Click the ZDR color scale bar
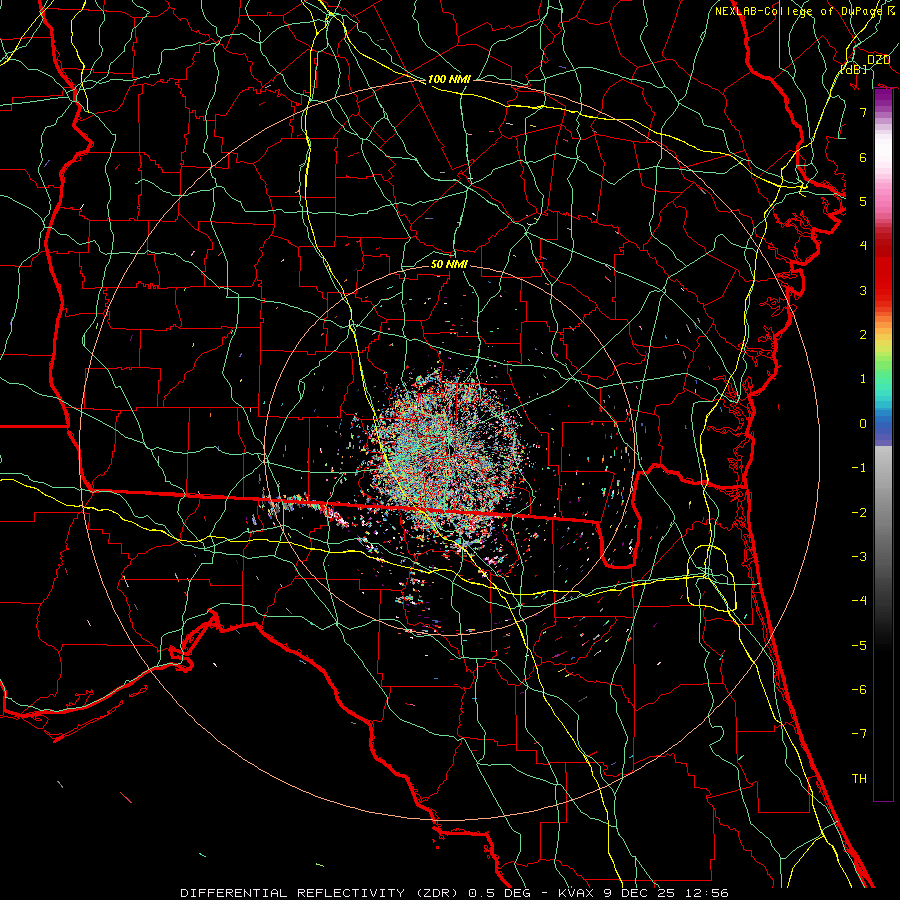 pyautogui.click(x=883, y=445)
